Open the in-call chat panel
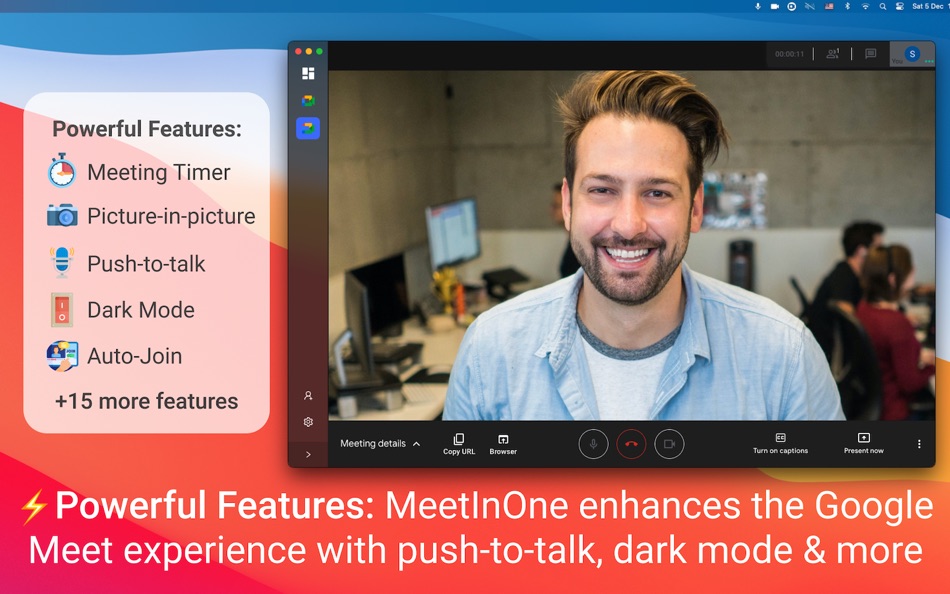 pyautogui.click(x=871, y=54)
